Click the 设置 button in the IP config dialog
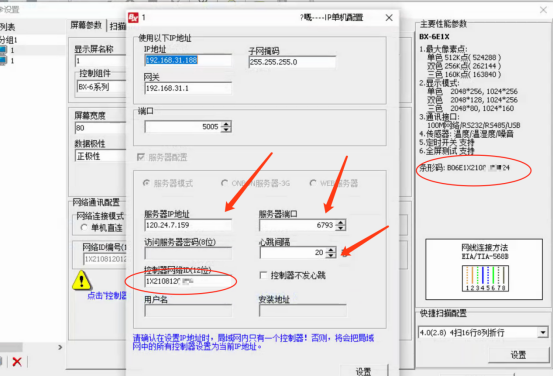This screenshot has height=376, width=553. 364,371
